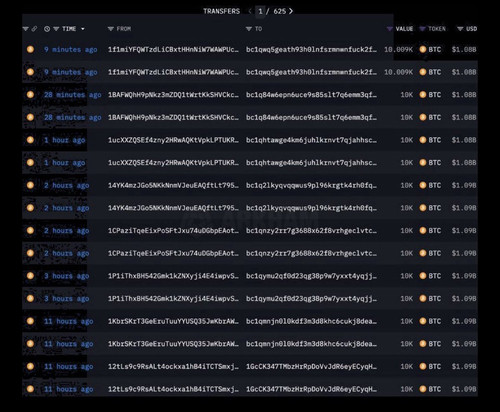This screenshot has width=500, height=412.
Task: Click upper sender address 1ucXXZQSEf4zny2HRwAQKtVpkLPTUKR
Action: [x=173, y=140]
